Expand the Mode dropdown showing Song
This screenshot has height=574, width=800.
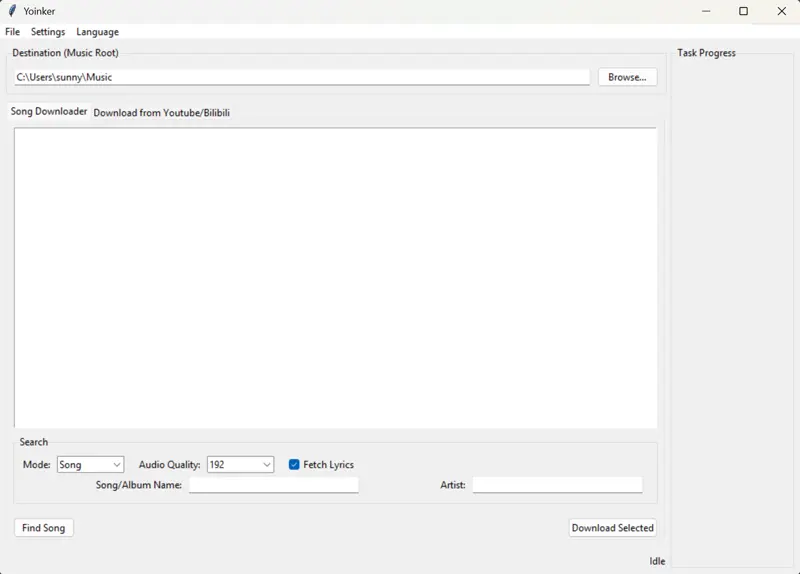[90, 465]
